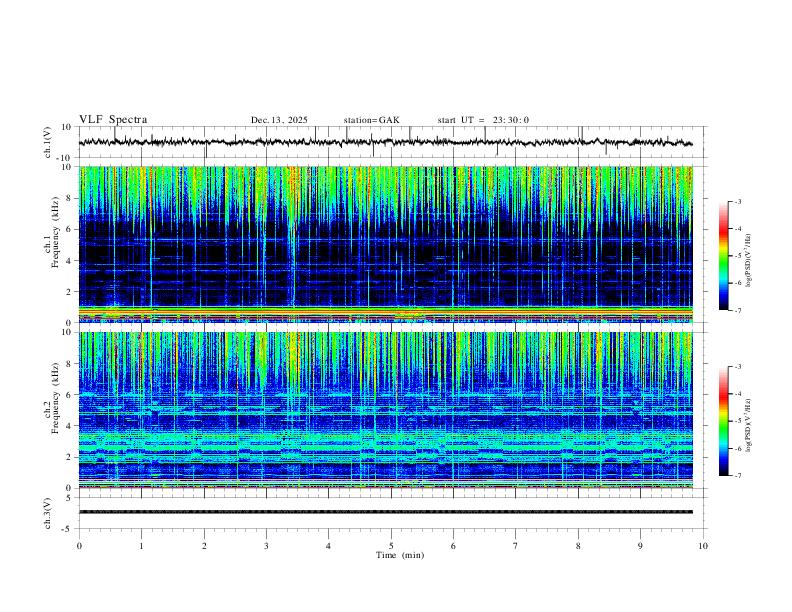Select the log(PSD) label beside the ch.1 colorbar
The width and height of the screenshot is (792, 612).
pyautogui.click(x=749, y=260)
